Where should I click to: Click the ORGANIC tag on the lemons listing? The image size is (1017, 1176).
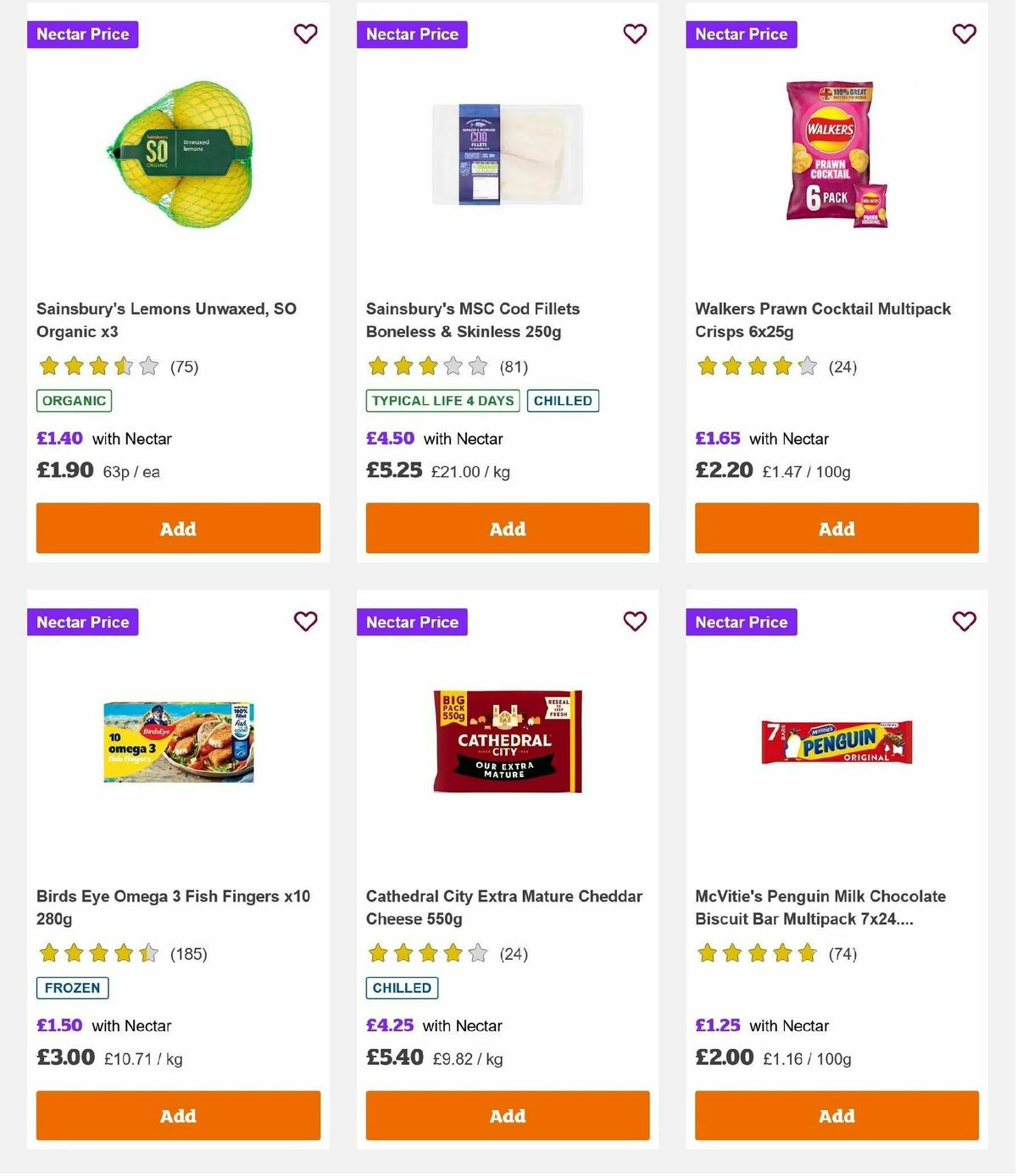(x=73, y=400)
